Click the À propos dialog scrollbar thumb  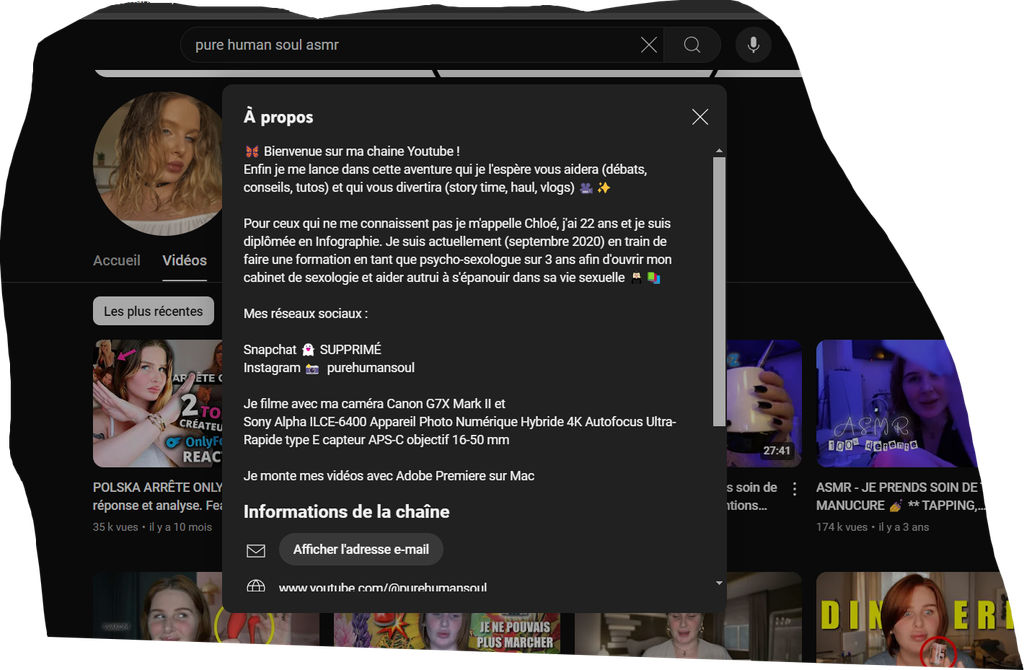[x=718, y=290]
